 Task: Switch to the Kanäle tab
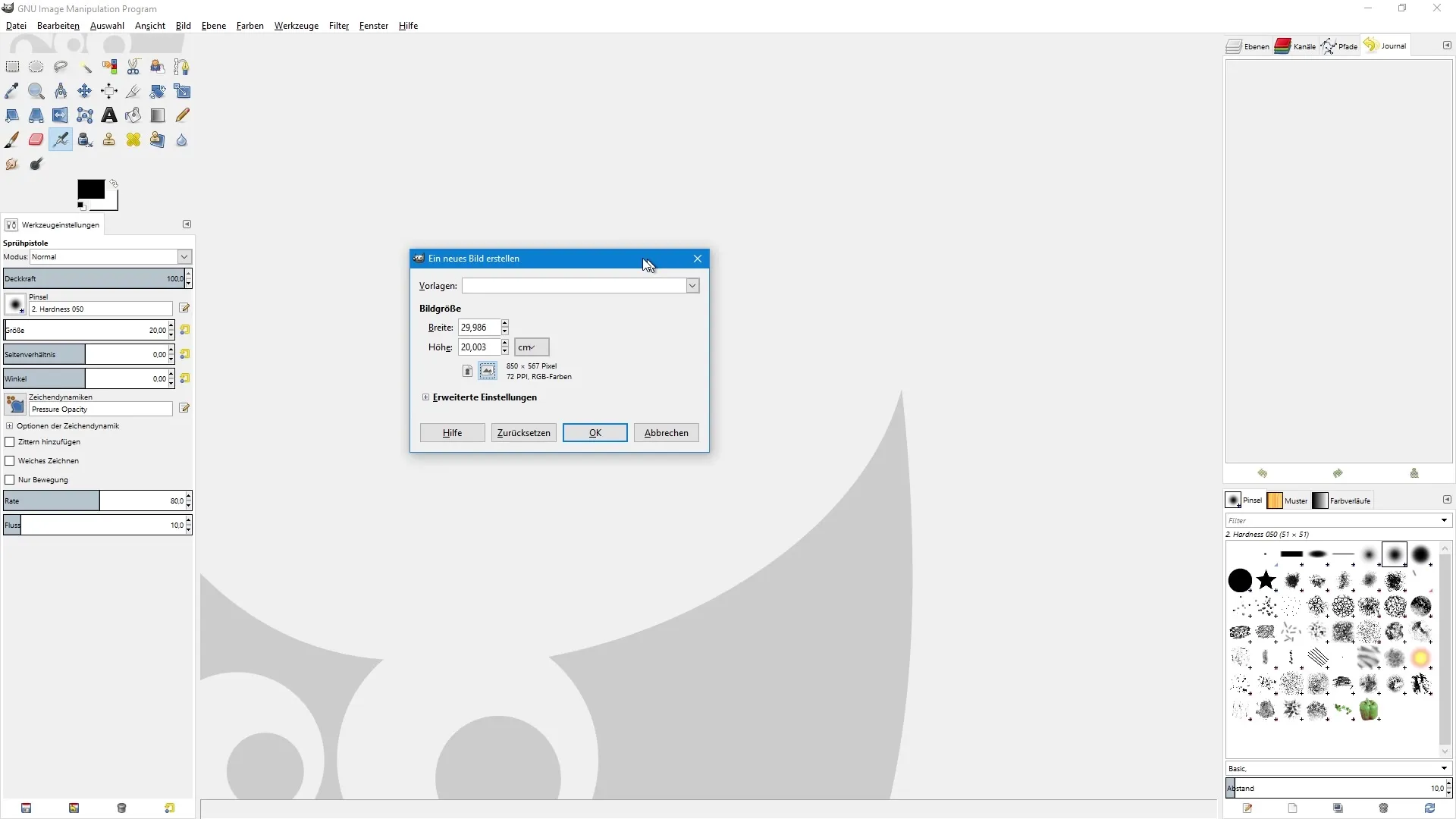tap(1295, 46)
